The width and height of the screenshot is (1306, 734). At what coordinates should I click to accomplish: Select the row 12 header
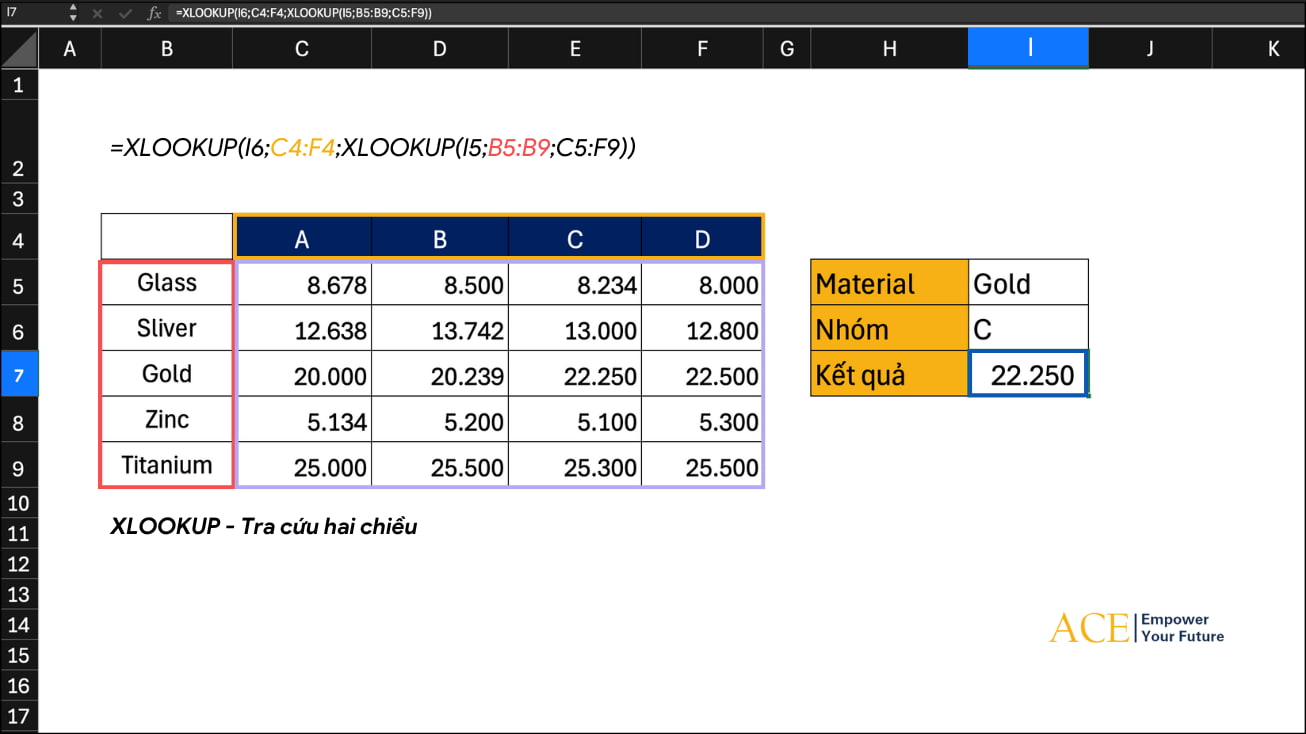click(18, 564)
